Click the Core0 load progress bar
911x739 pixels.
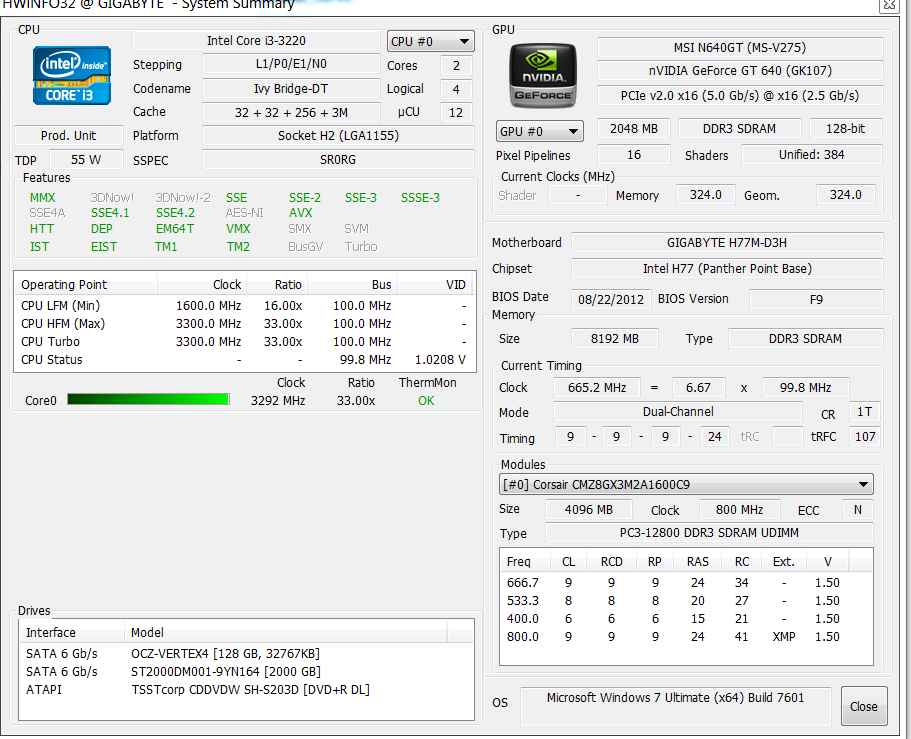pyautogui.click(x=149, y=399)
